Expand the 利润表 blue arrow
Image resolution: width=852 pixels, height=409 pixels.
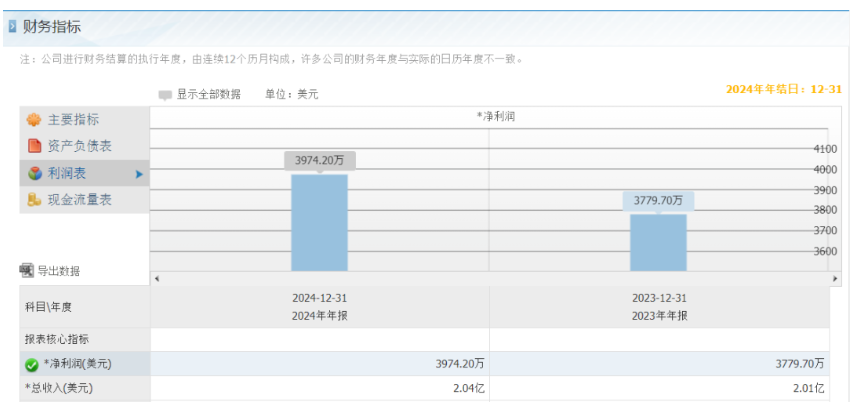pyautogui.click(x=139, y=174)
